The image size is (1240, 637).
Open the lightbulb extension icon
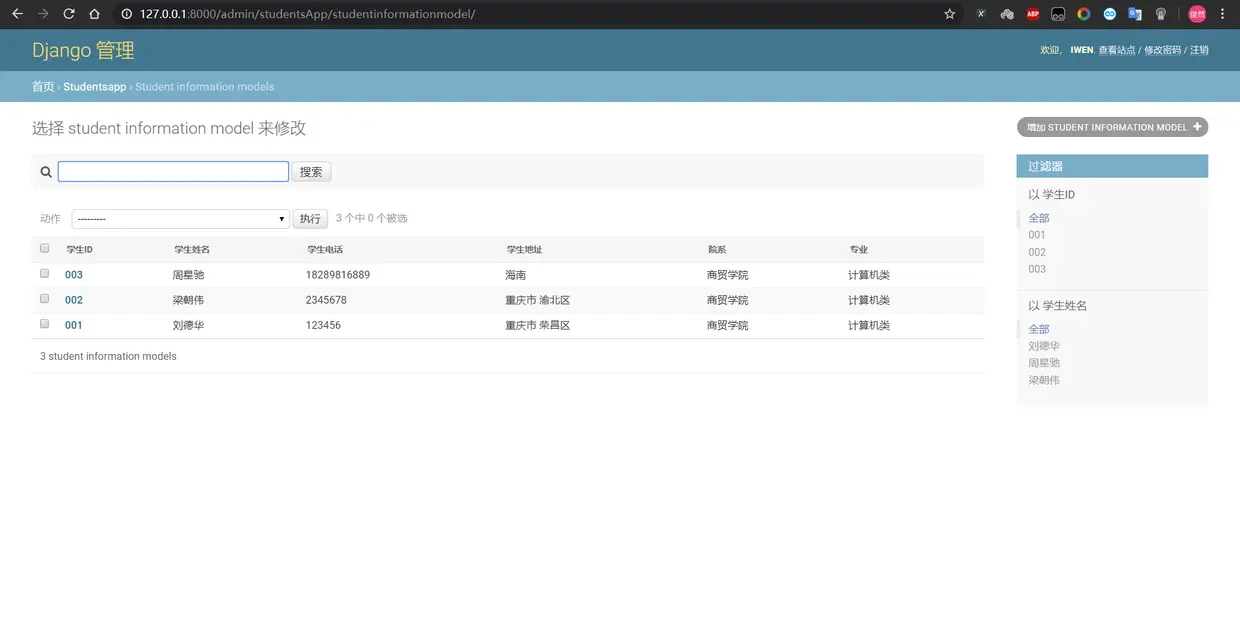point(1161,14)
